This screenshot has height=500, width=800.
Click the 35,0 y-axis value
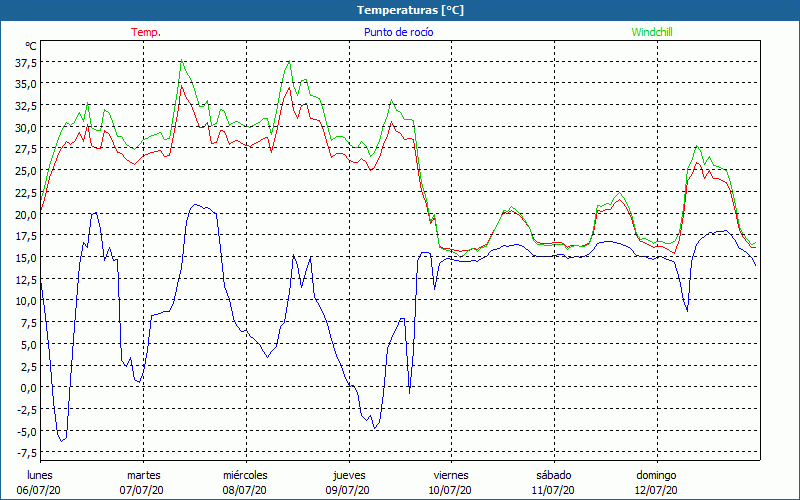click(x=26, y=84)
